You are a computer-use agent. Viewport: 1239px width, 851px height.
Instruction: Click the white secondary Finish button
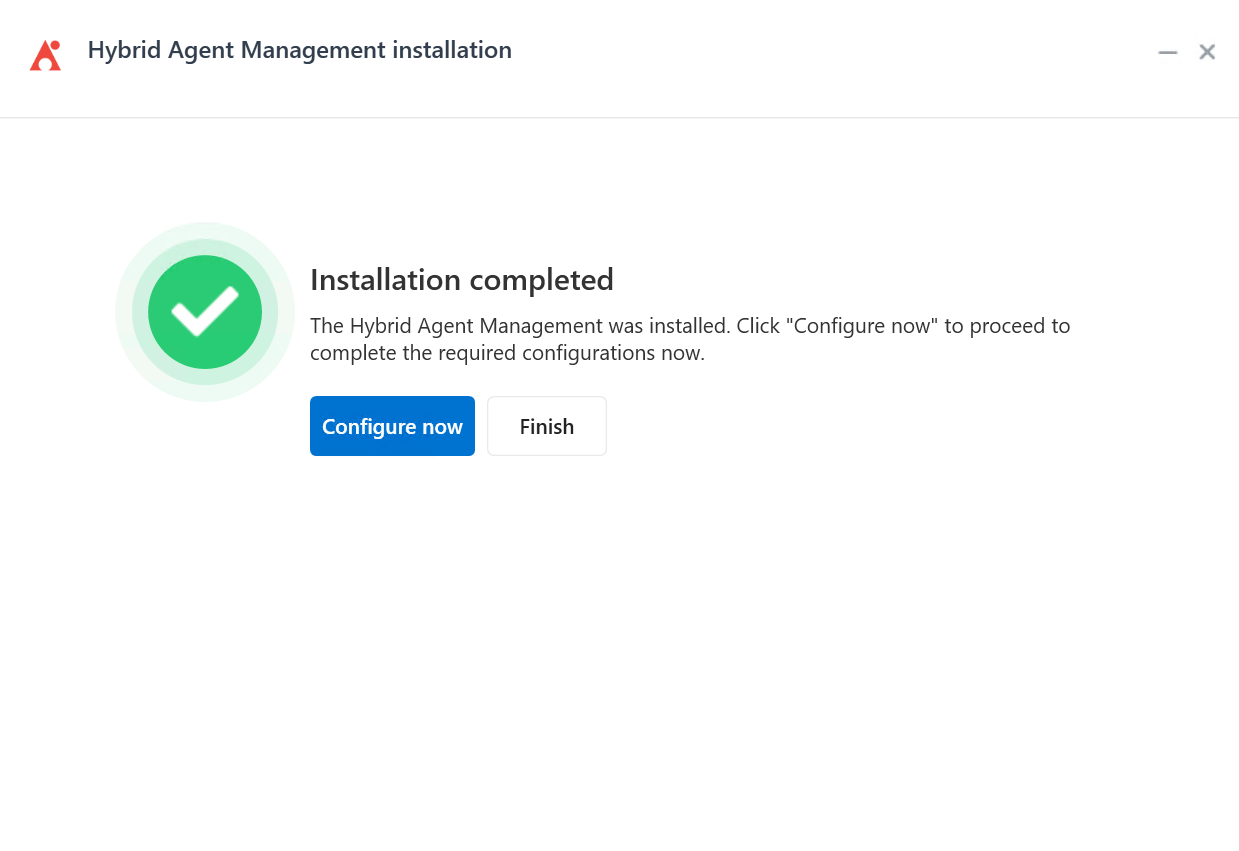[546, 426]
